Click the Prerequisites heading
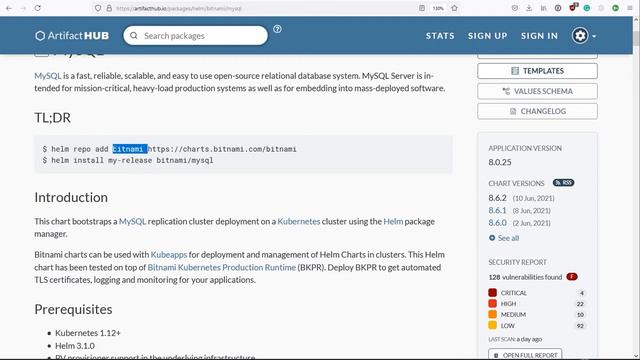 click(73, 309)
